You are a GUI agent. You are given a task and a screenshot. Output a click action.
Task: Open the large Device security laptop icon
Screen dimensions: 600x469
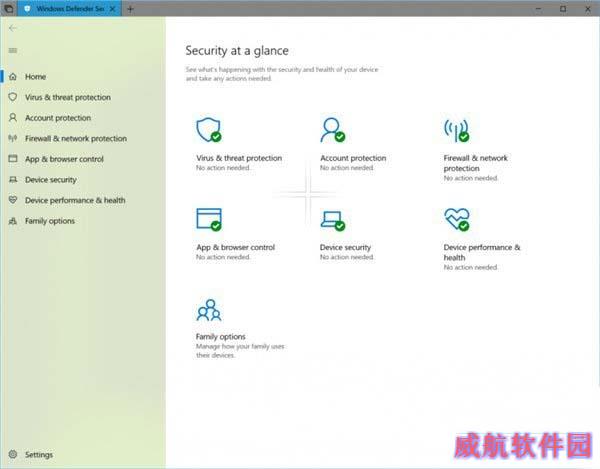333,221
